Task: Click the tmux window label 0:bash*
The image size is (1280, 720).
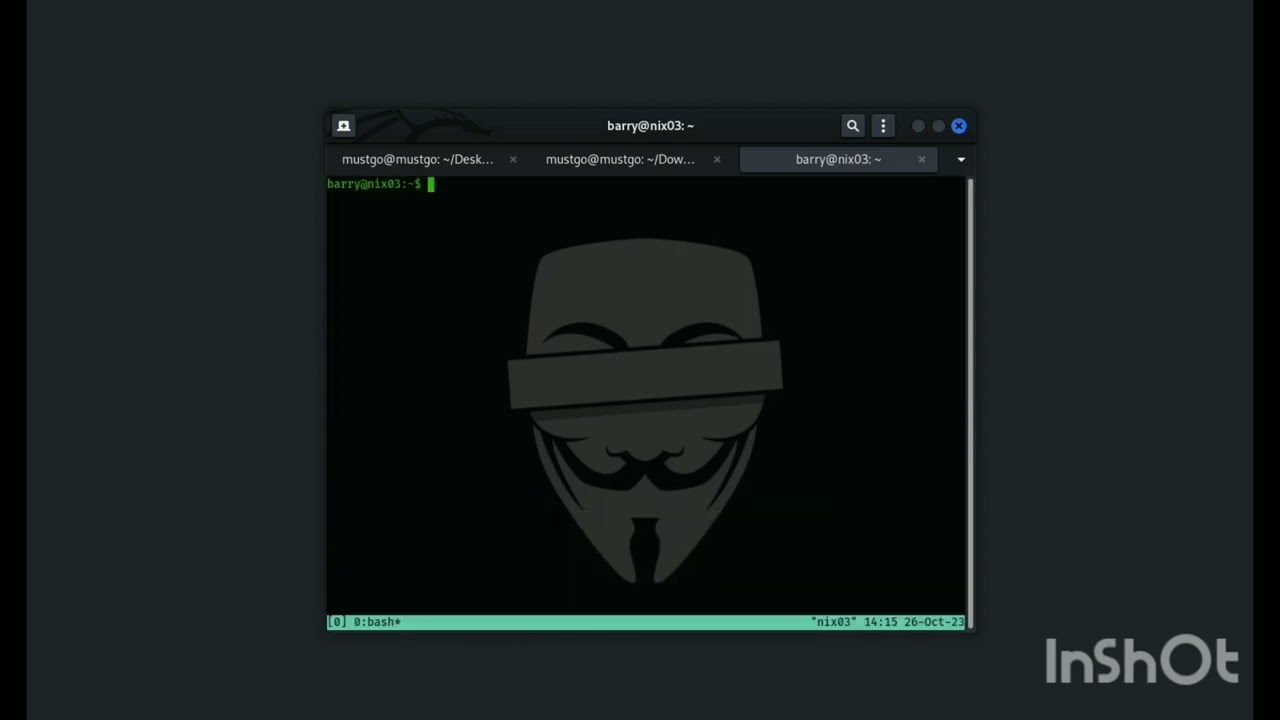Action: (x=377, y=622)
